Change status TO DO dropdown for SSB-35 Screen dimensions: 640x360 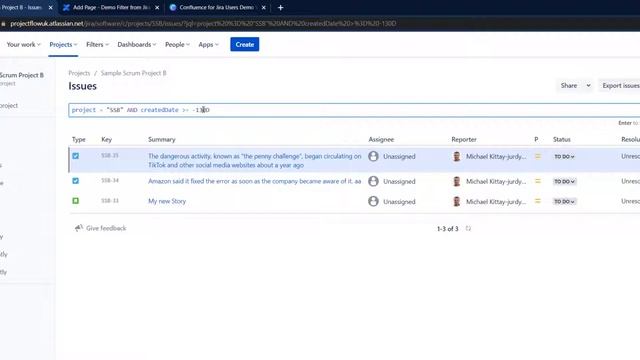coord(564,157)
